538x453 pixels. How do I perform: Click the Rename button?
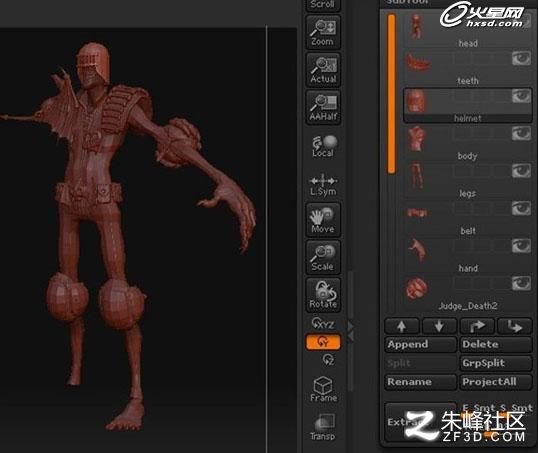(x=421, y=382)
